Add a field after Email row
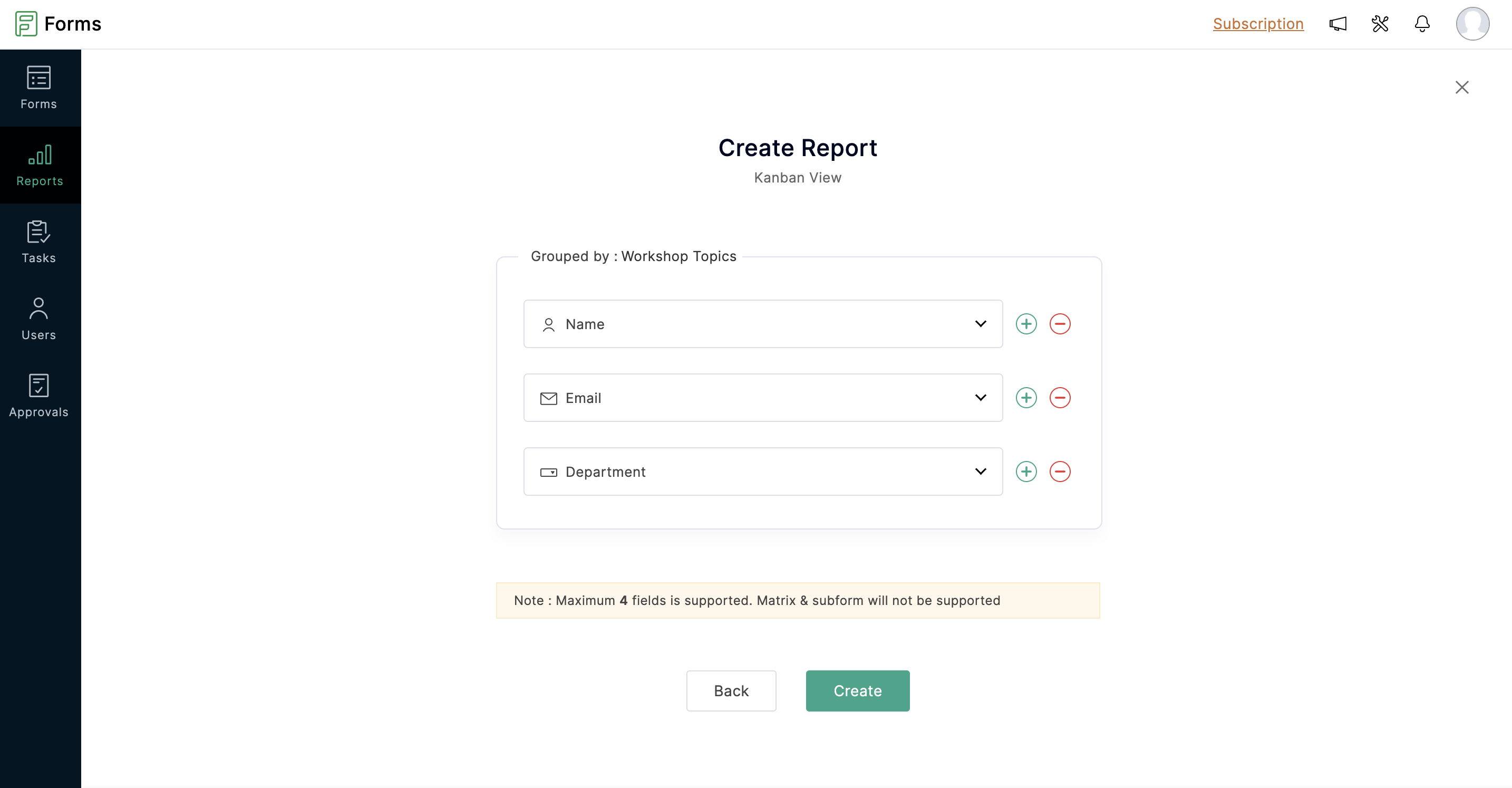Viewport: 1512px width, 788px height. click(x=1026, y=398)
